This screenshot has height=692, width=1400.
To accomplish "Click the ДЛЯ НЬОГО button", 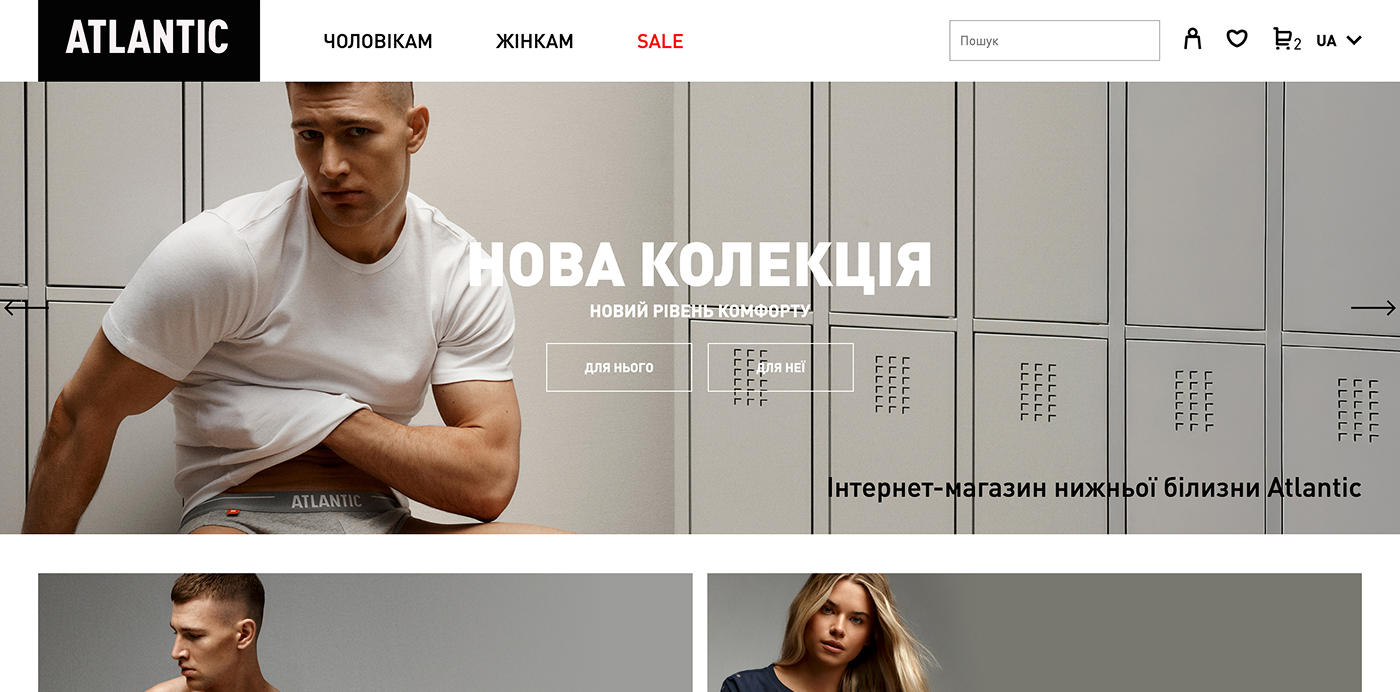I will coord(619,367).
